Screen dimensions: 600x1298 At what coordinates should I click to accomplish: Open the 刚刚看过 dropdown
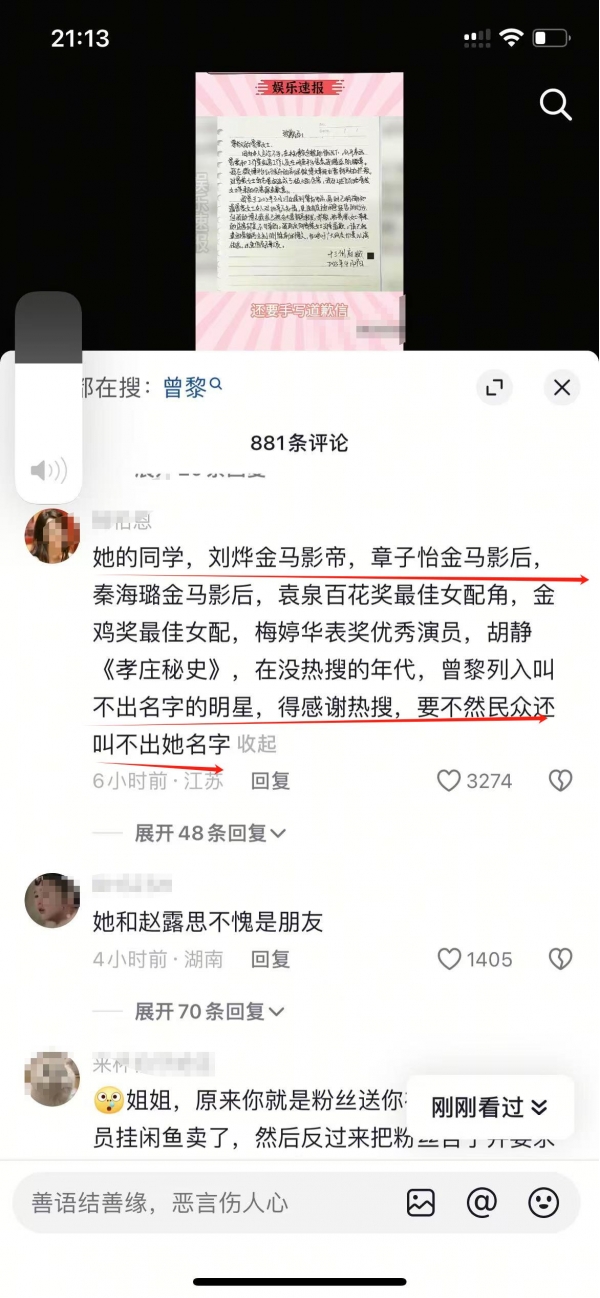coord(490,1107)
